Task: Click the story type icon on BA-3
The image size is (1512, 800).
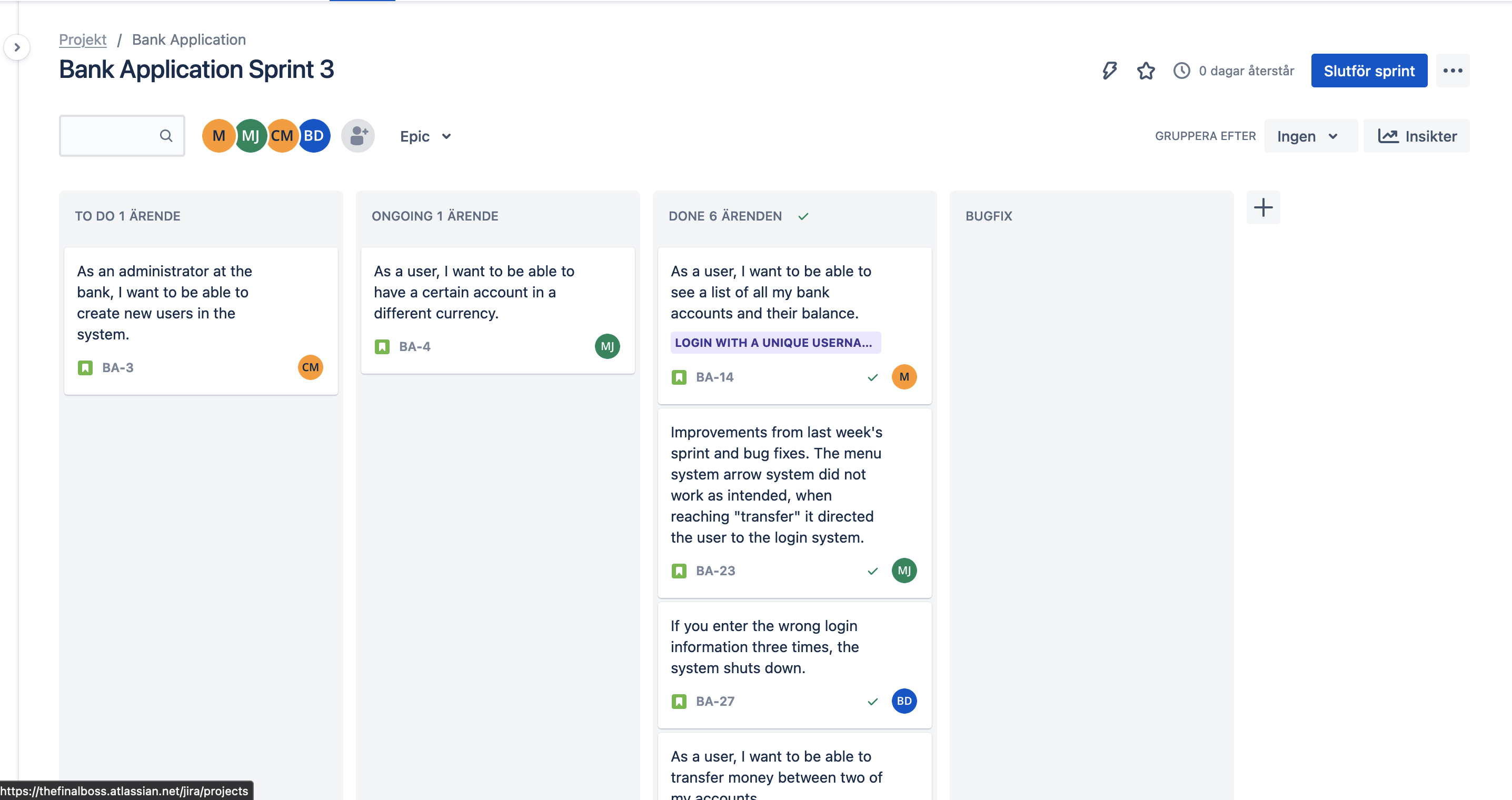Action: point(85,367)
